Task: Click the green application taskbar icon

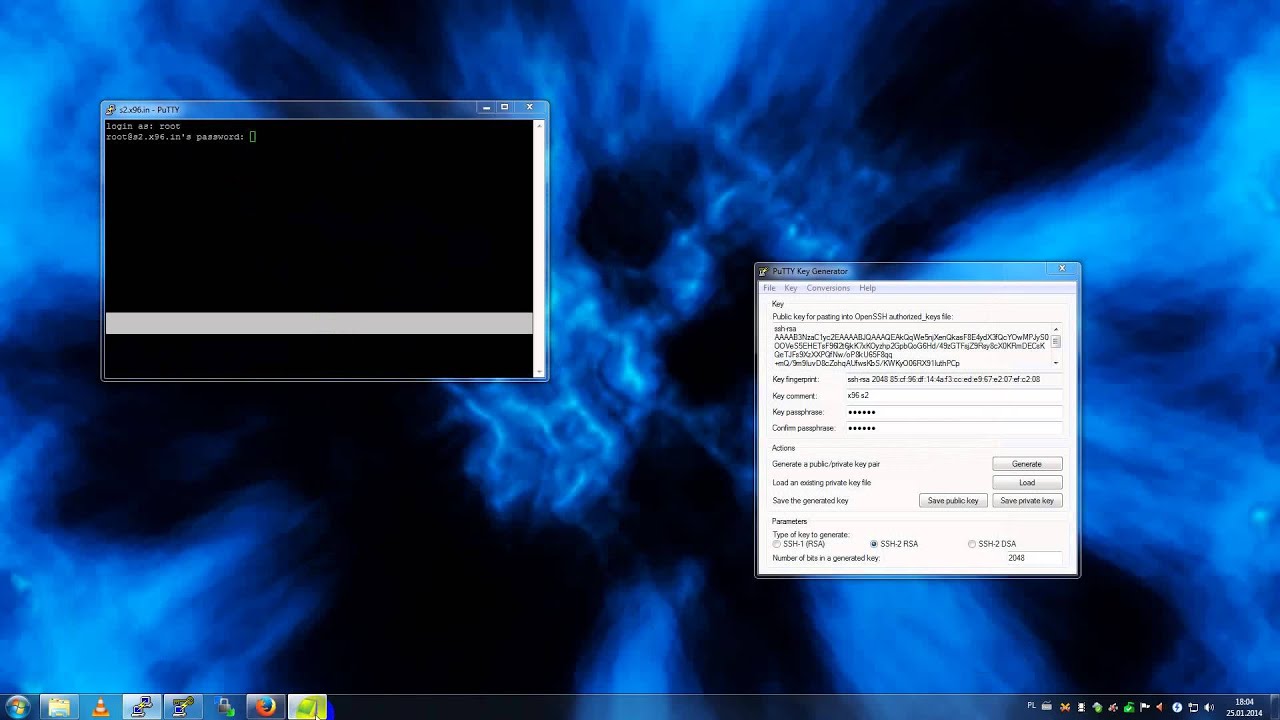Action: coord(307,707)
